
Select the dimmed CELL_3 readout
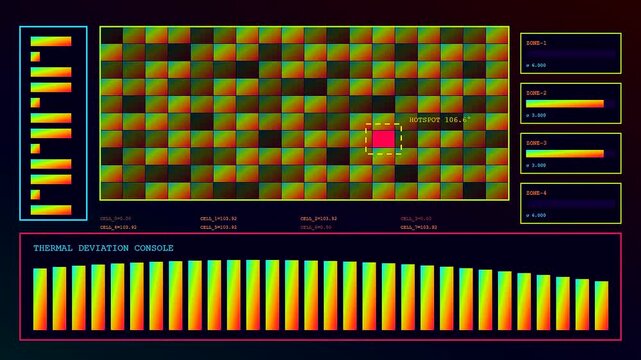(x=416, y=219)
